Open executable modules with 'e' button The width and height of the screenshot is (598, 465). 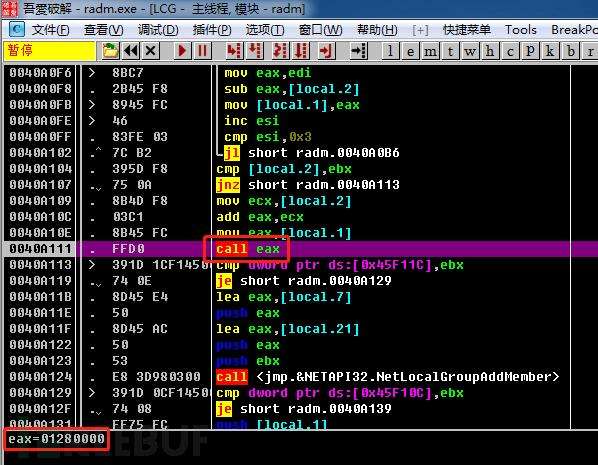click(x=410, y=51)
